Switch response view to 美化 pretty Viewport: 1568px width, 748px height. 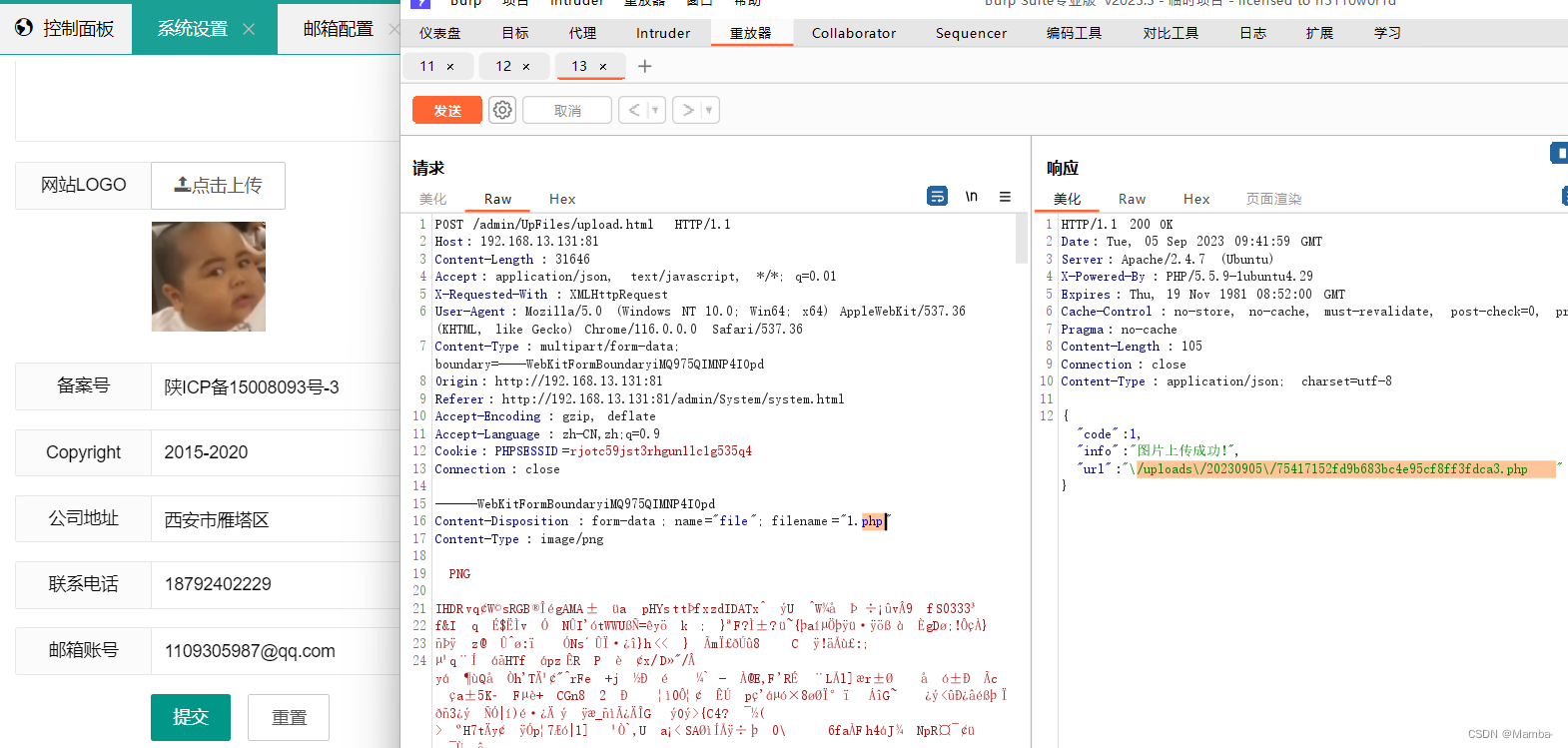[1068, 199]
